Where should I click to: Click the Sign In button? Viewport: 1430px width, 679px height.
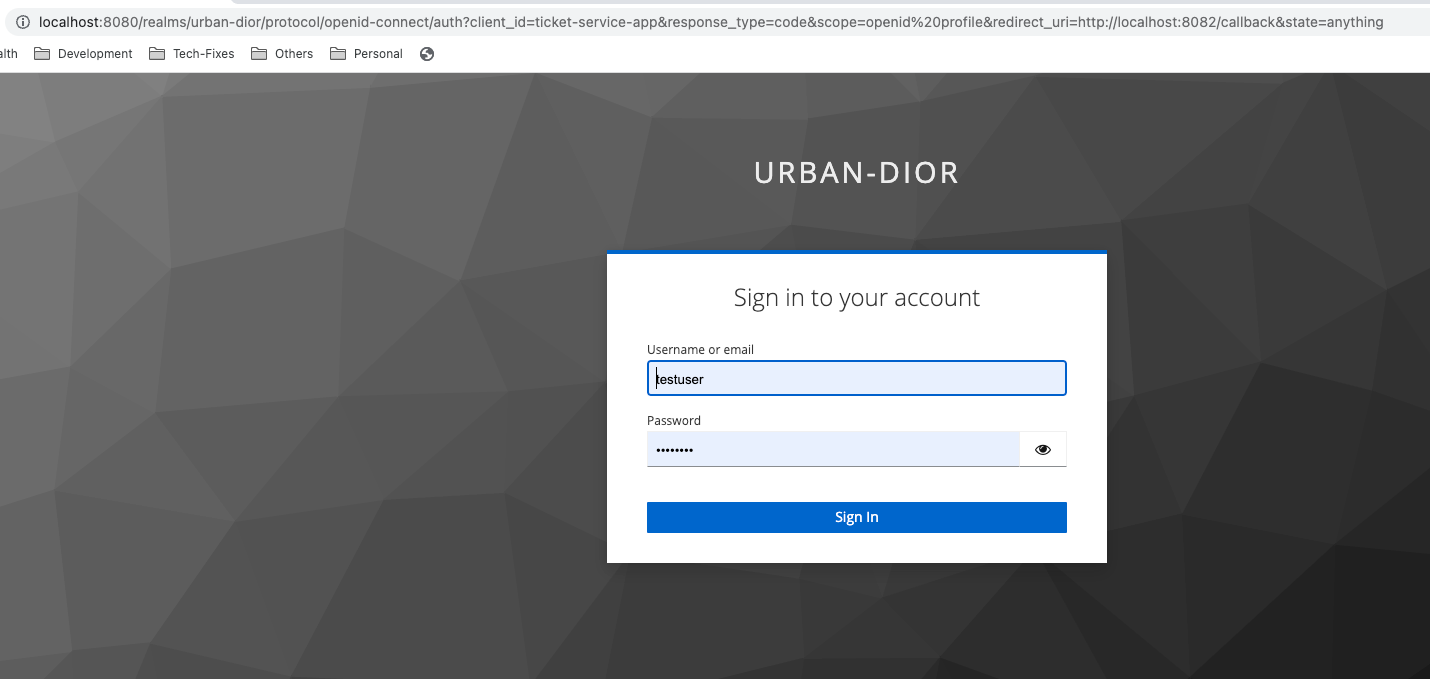pyautogui.click(x=857, y=517)
